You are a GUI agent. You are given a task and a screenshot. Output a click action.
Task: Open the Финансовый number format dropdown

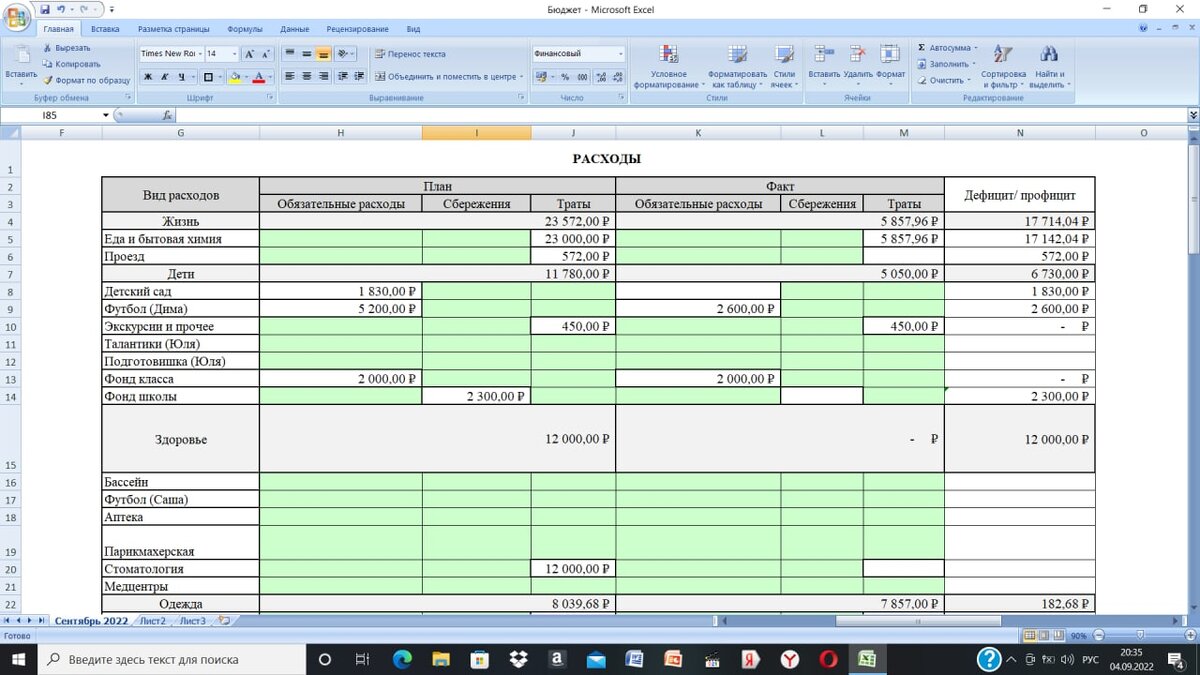coord(621,54)
